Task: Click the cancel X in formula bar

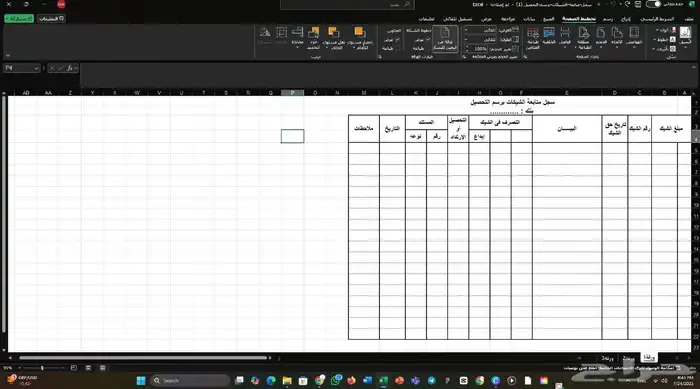Action: pos(52,68)
